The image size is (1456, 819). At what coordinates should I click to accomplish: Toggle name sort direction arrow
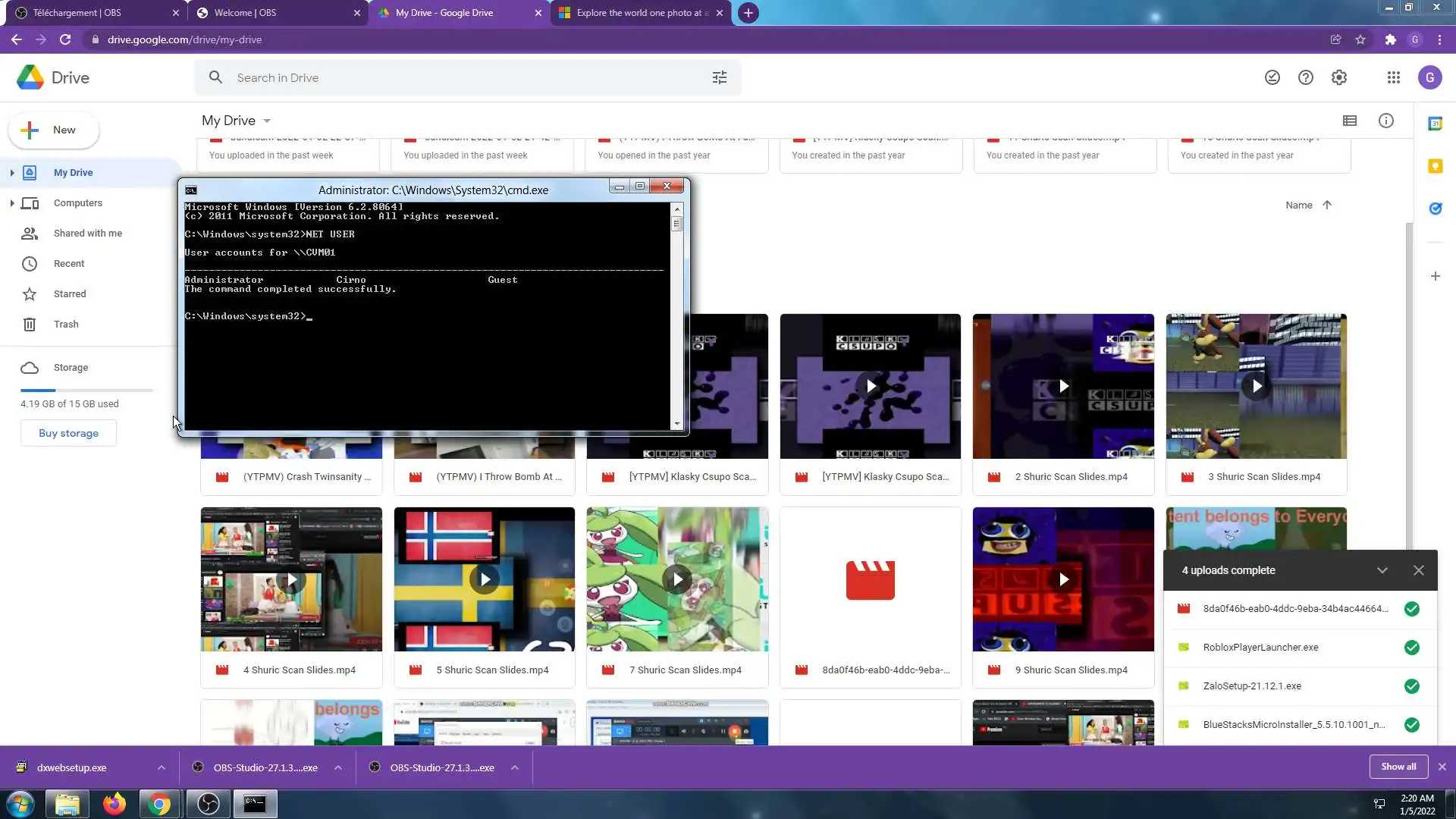pyautogui.click(x=1326, y=205)
